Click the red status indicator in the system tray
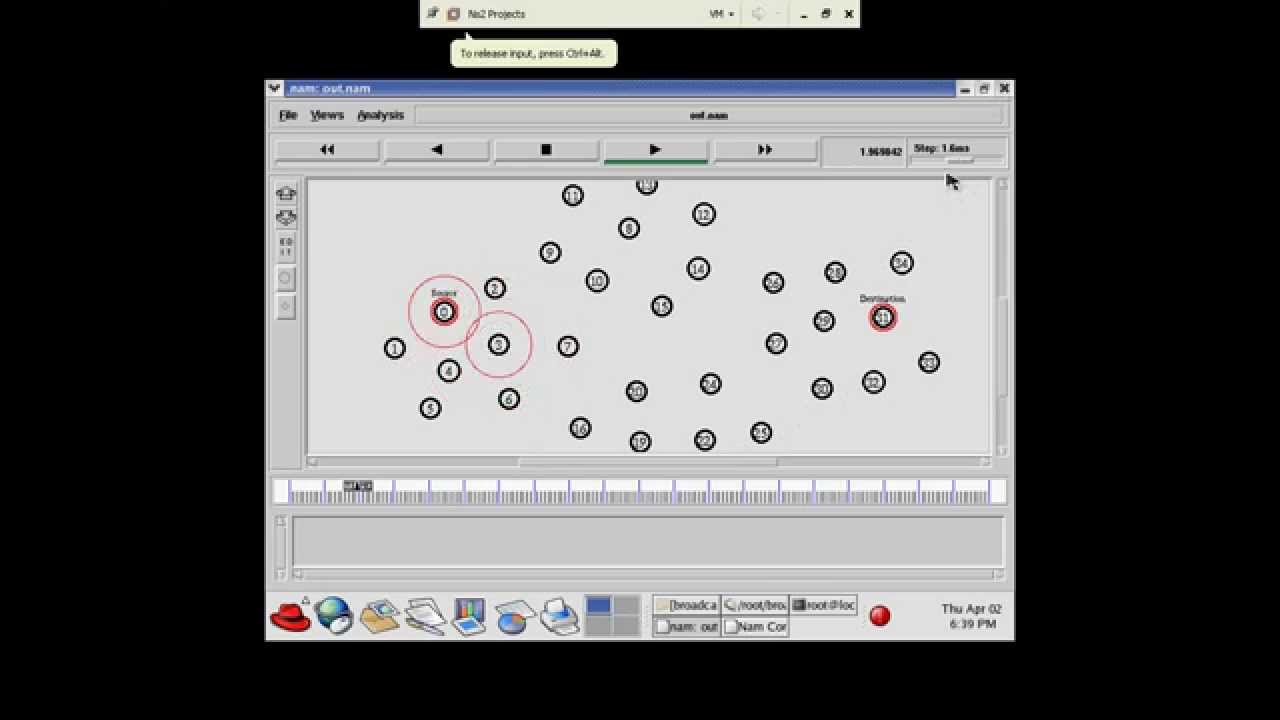Image resolution: width=1280 pixels, height=720 pixels. click(x=880, y=616)
